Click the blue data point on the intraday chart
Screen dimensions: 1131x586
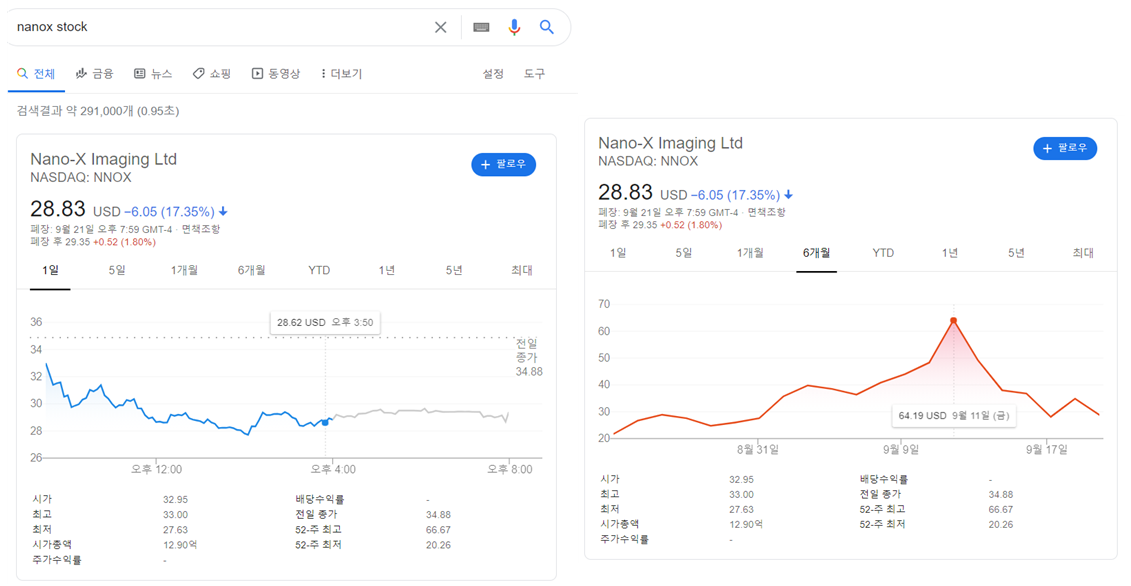point(325,422)
